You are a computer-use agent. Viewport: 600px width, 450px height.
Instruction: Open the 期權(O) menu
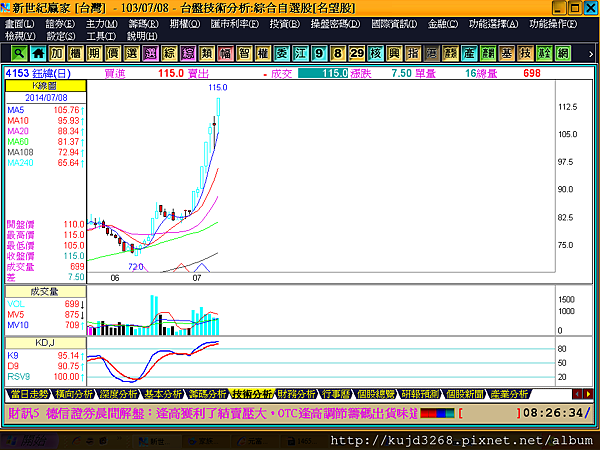coord(185,24)
